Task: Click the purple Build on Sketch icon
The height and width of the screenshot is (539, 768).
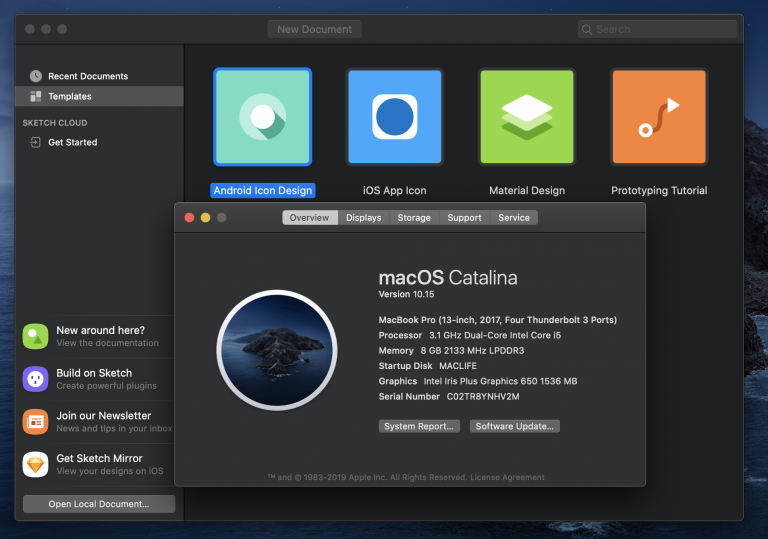Action: pyautogui.click(x=35, y=379)
